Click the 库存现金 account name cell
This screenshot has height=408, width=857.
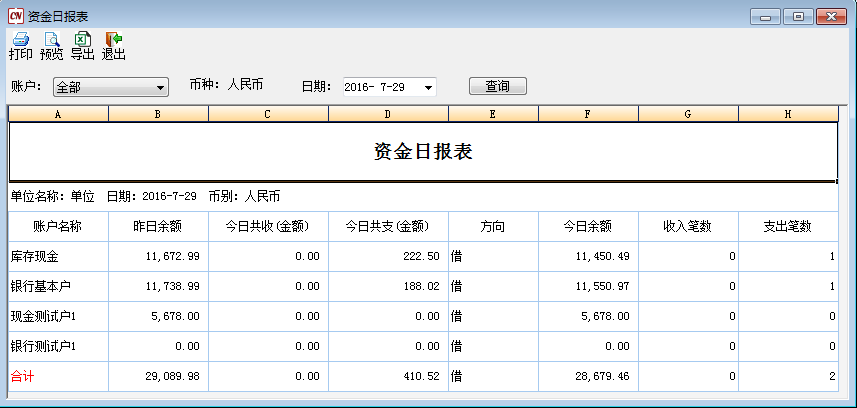58,257
